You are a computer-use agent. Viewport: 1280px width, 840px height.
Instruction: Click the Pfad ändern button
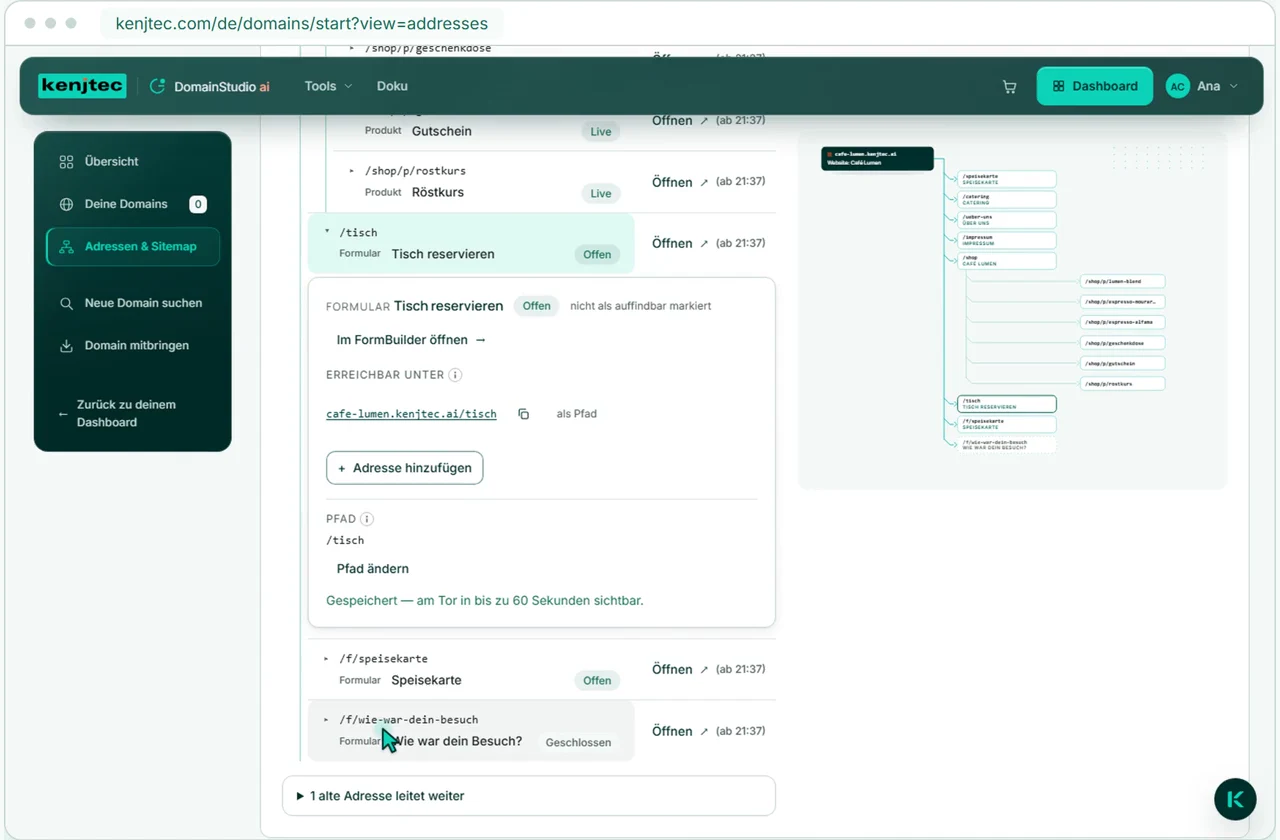[373, 568]
